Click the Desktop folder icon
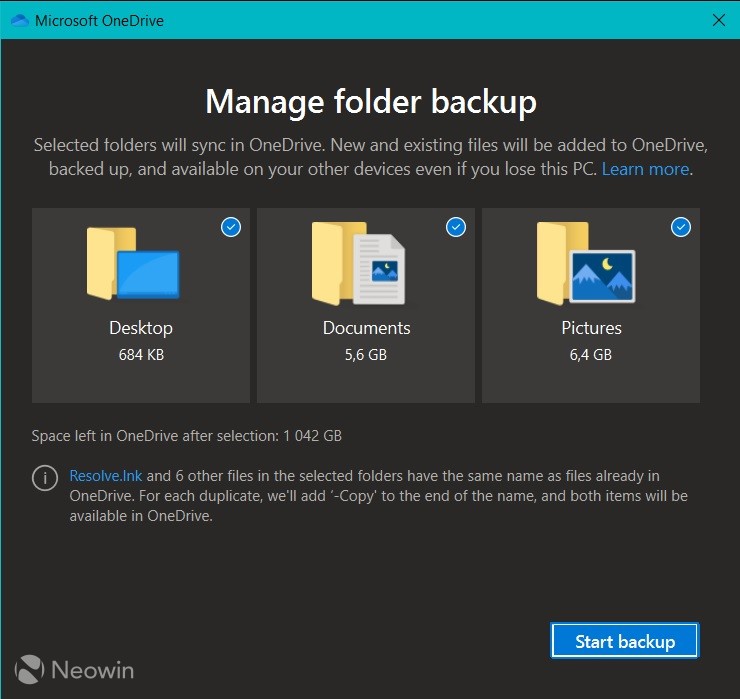The image size is (740, 699). [134, 263]
